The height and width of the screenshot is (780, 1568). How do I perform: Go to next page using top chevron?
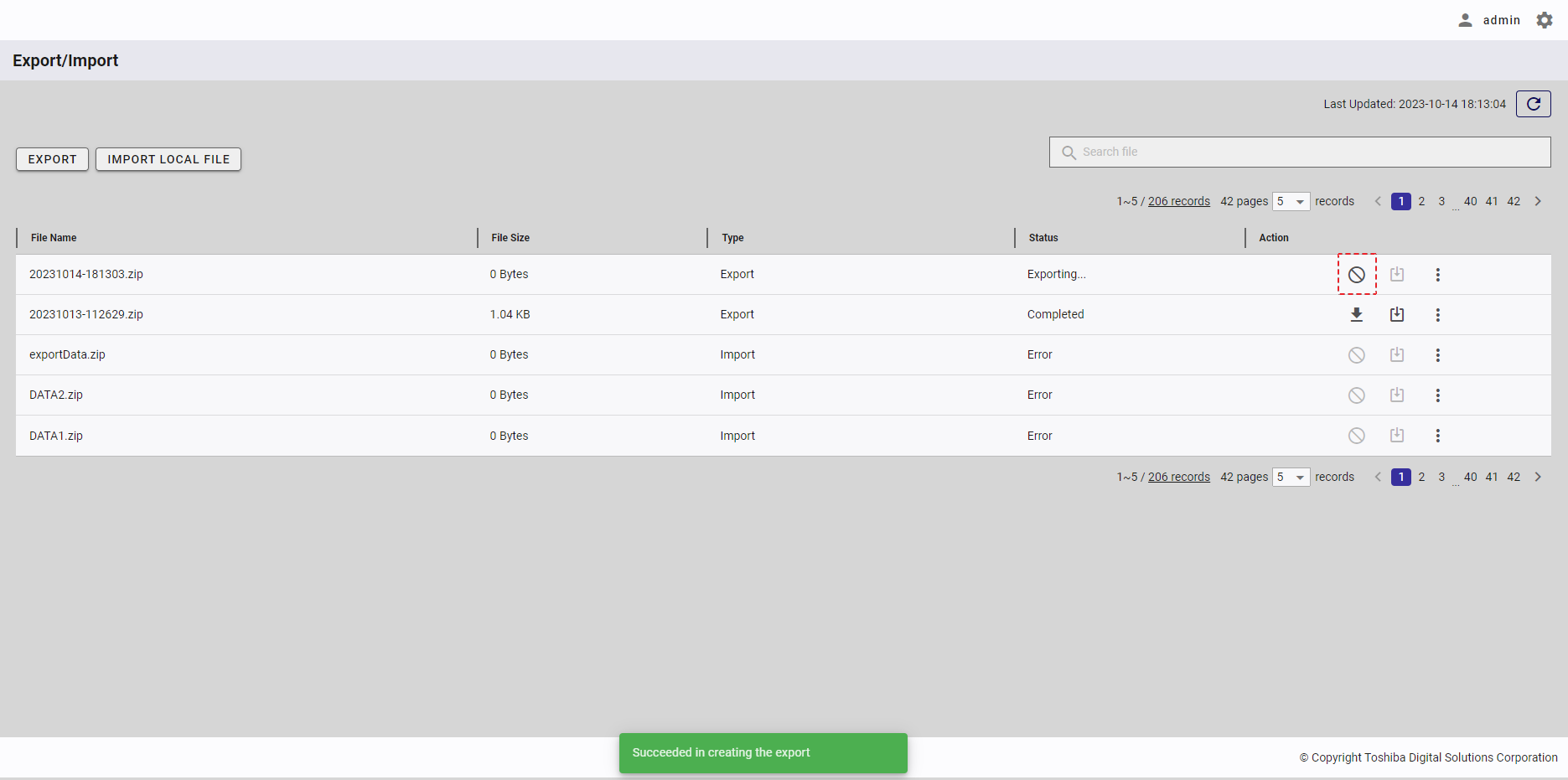tap(1538, 202)
